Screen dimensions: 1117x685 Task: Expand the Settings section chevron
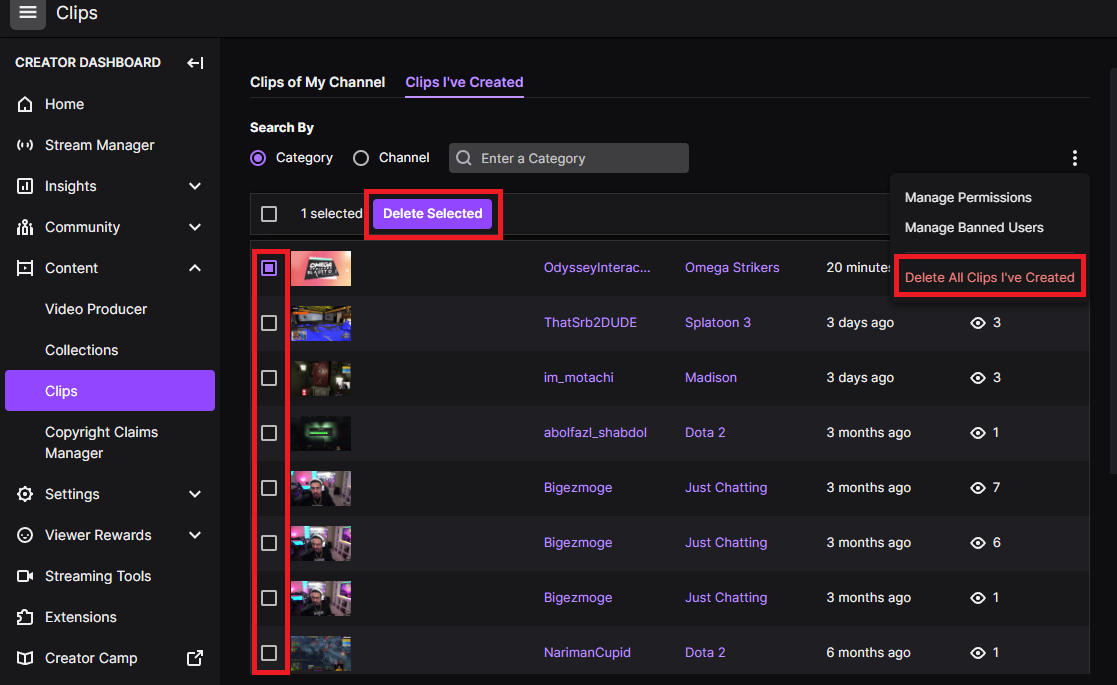tap(195, 494)
